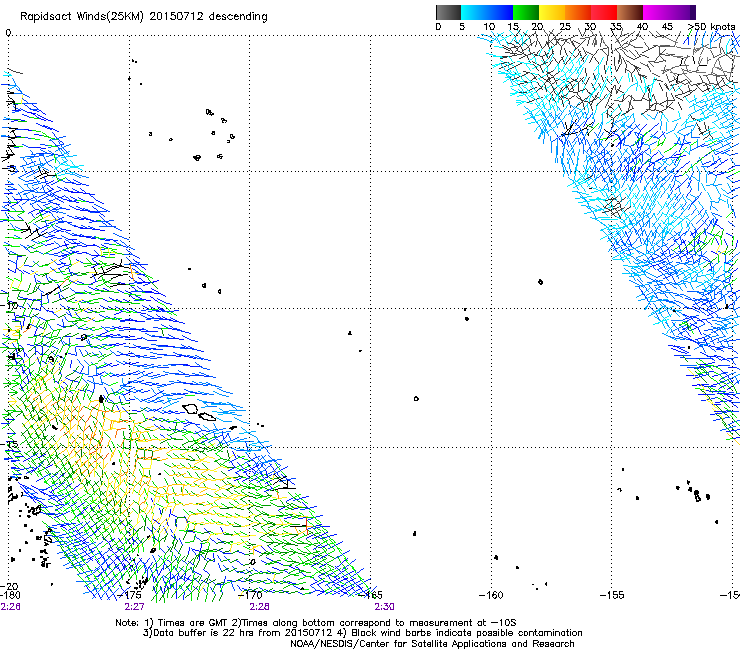Click the '>50 knots' legend label
740x650 pixels.
click(712, 27)
